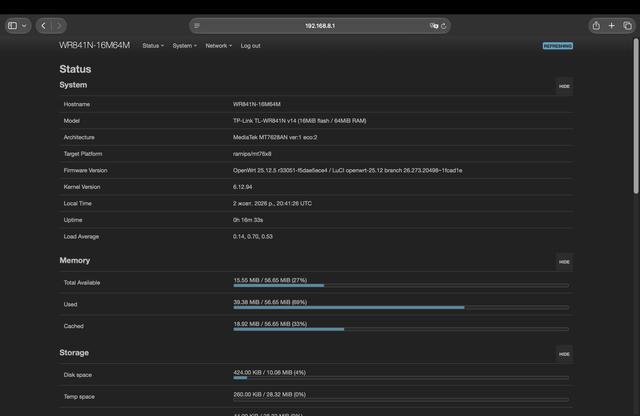Show the tab overview icon
This screenshot has height=416, width=640.
(x=627, y=26)
